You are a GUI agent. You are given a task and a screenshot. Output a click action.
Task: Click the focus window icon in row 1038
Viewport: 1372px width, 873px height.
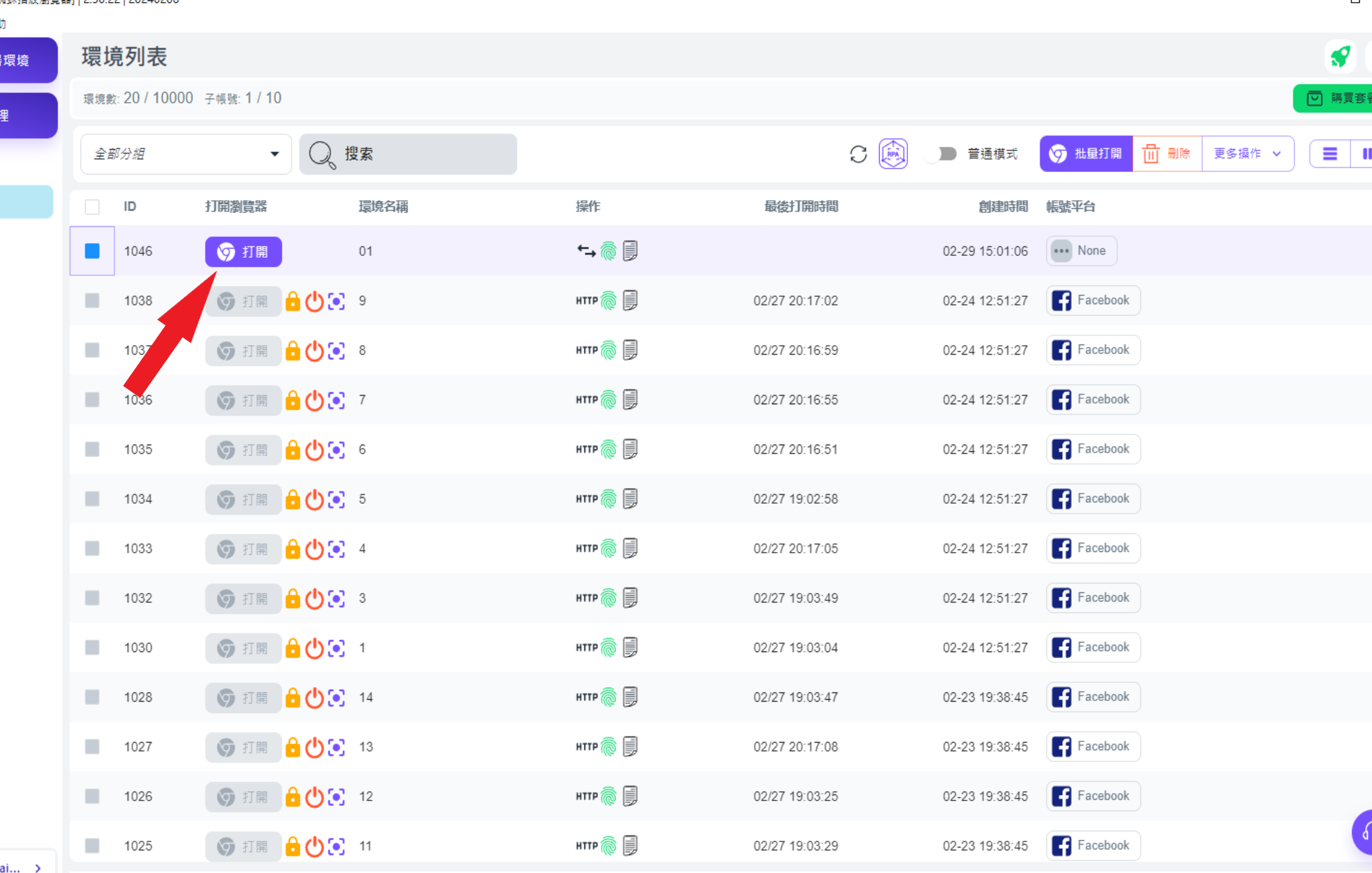(336, 301)
